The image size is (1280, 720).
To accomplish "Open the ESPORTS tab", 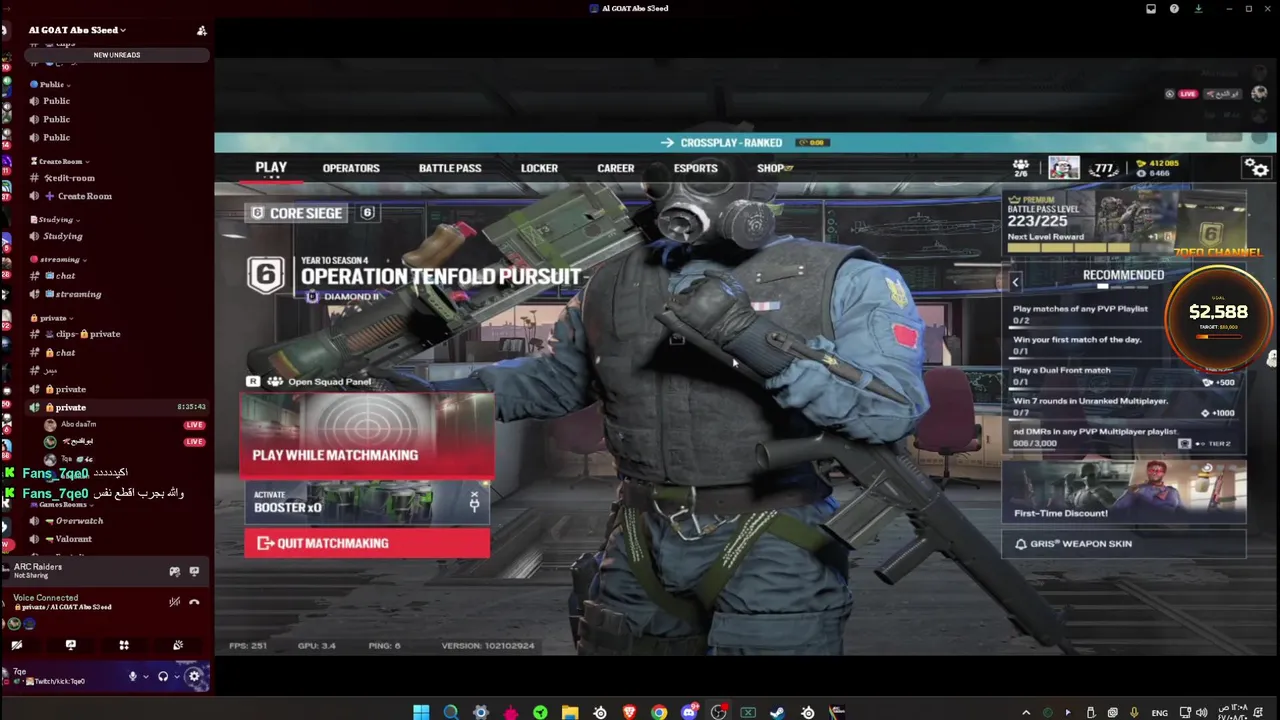I will [696, 168].
